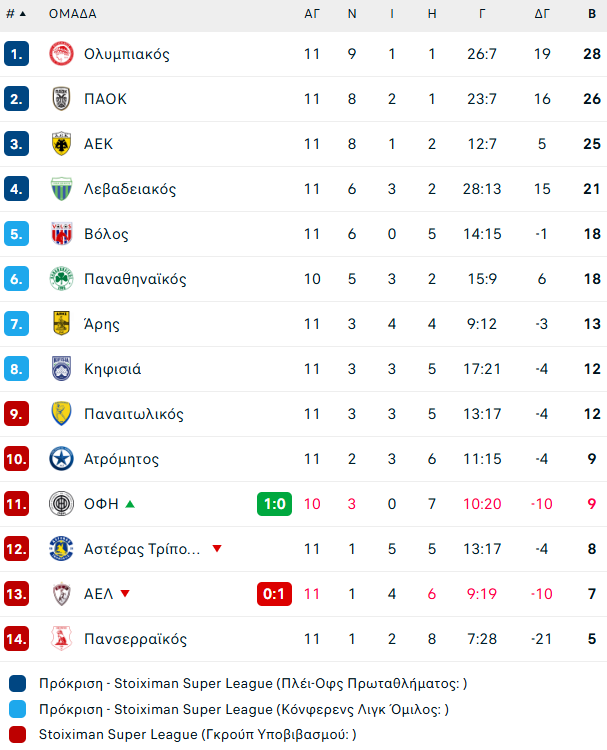Click the Λεβαδειακός team crest icon
This screenshot has width=607, height=750.
coord(61,189)
